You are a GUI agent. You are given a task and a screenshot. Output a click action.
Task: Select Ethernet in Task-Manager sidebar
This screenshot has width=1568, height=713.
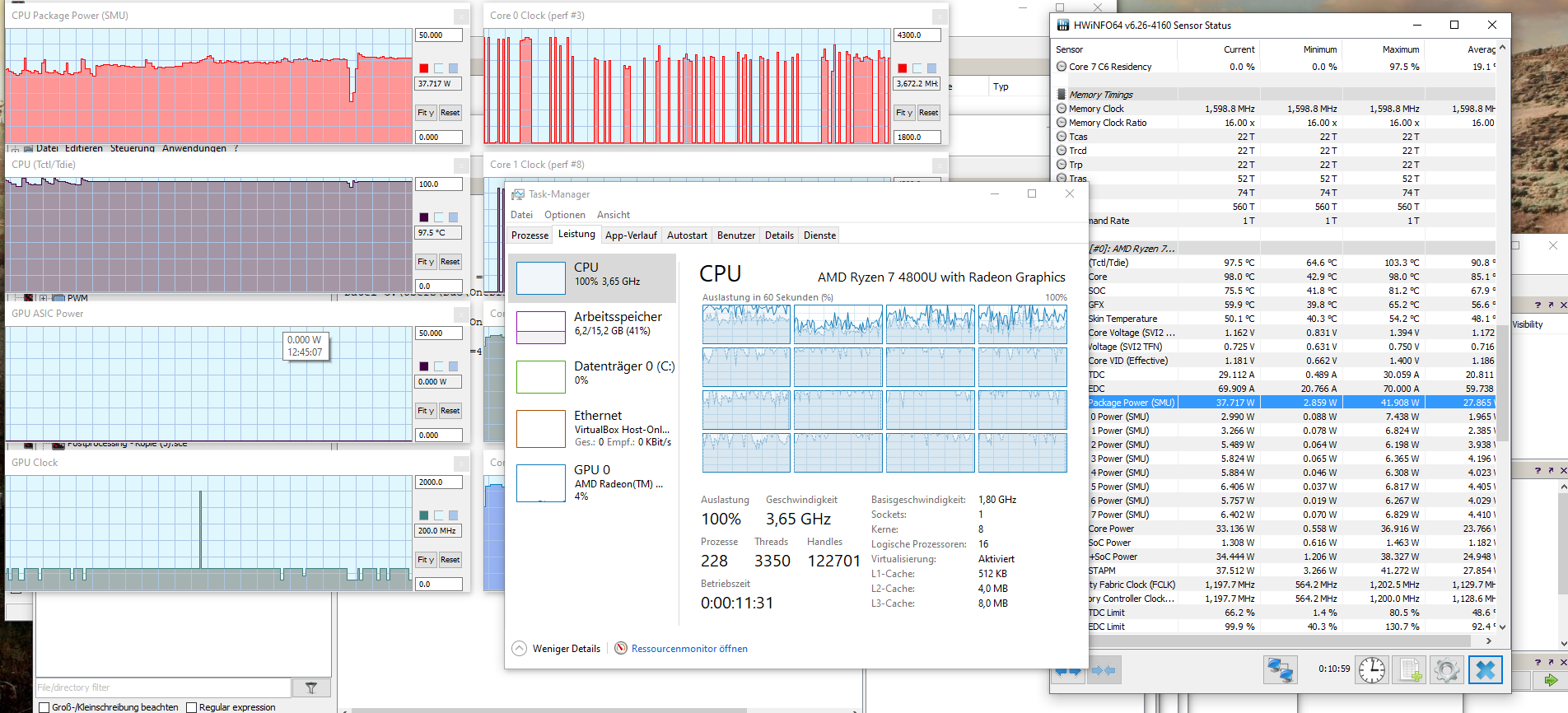click(x=593, y=428)
